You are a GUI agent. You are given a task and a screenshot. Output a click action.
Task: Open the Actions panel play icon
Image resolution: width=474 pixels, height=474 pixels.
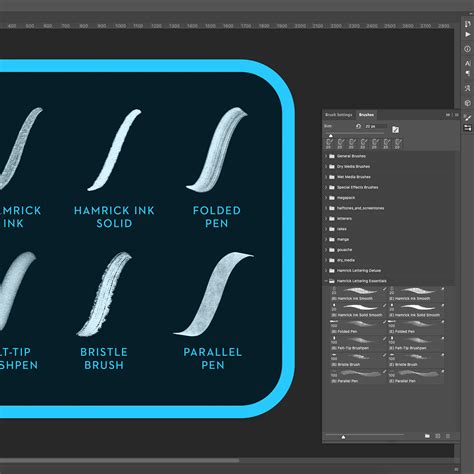467,35
